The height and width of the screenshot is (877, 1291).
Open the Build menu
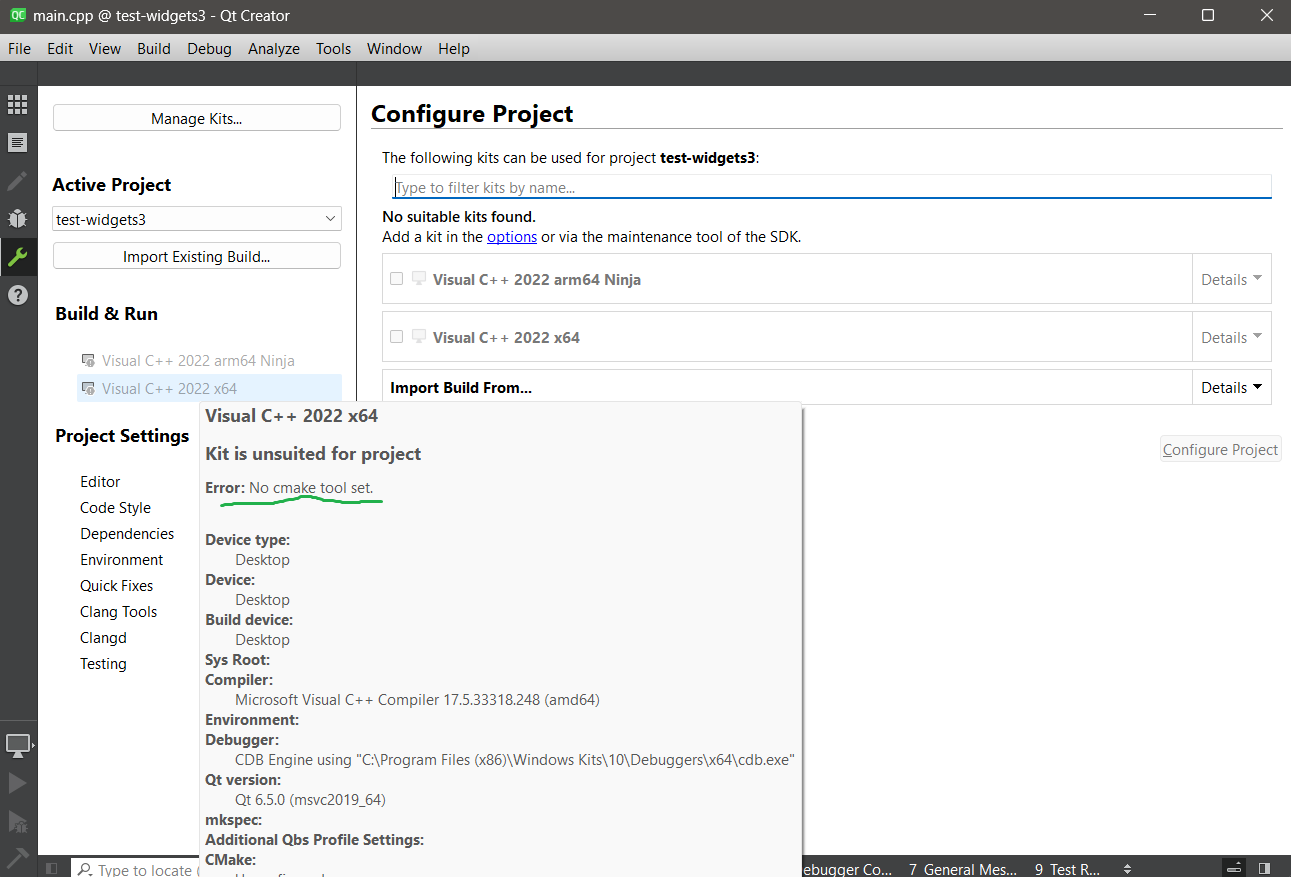[x=154, y=48]
